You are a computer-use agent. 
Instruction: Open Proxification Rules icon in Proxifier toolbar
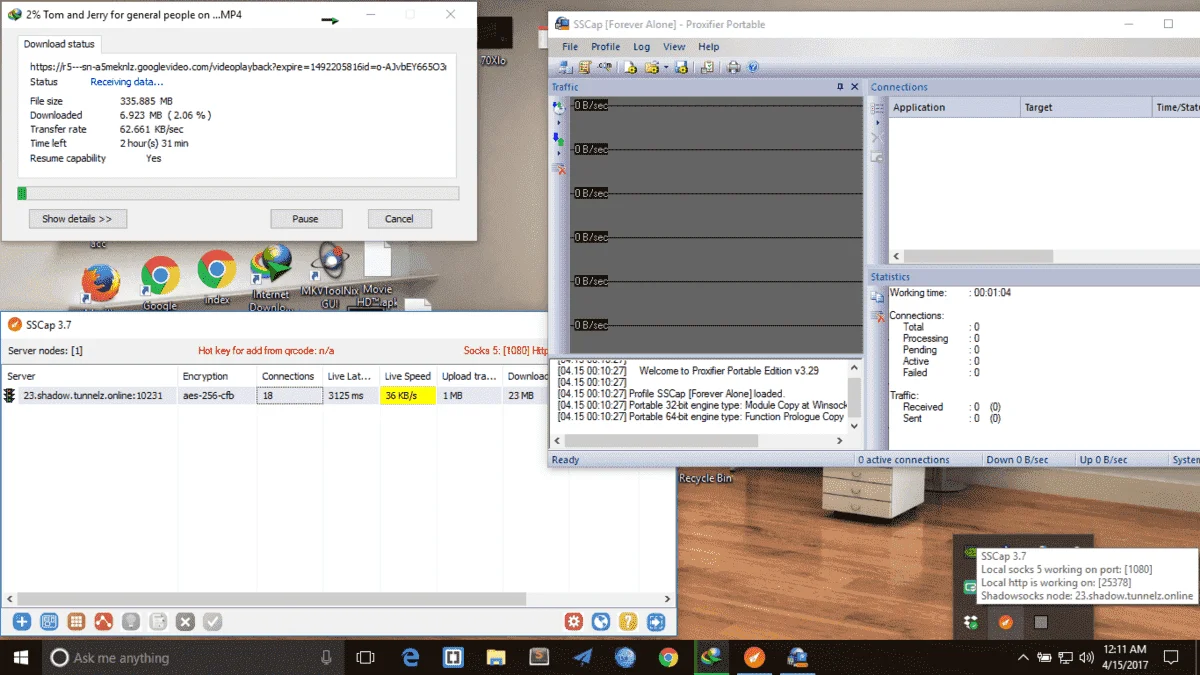[585, 67]
